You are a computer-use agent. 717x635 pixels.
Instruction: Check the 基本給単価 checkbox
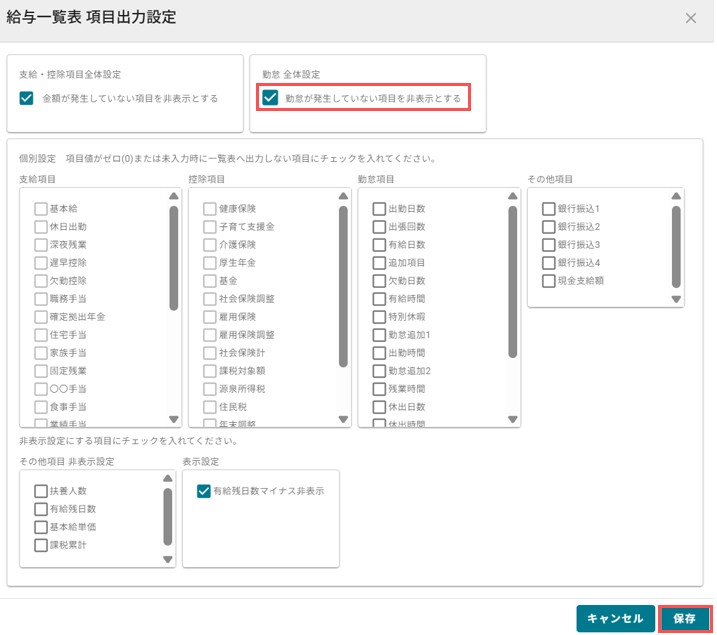(41, 527)
